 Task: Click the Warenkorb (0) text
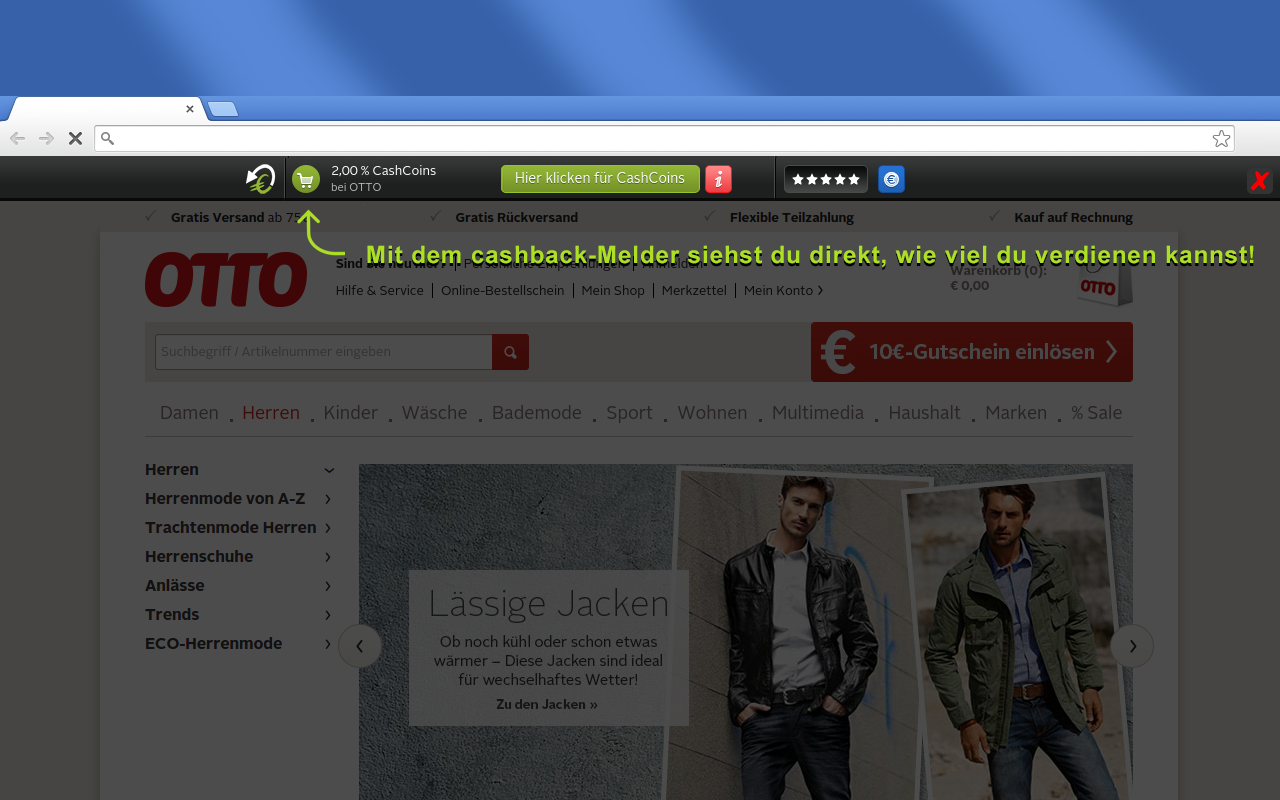(998, 270)
